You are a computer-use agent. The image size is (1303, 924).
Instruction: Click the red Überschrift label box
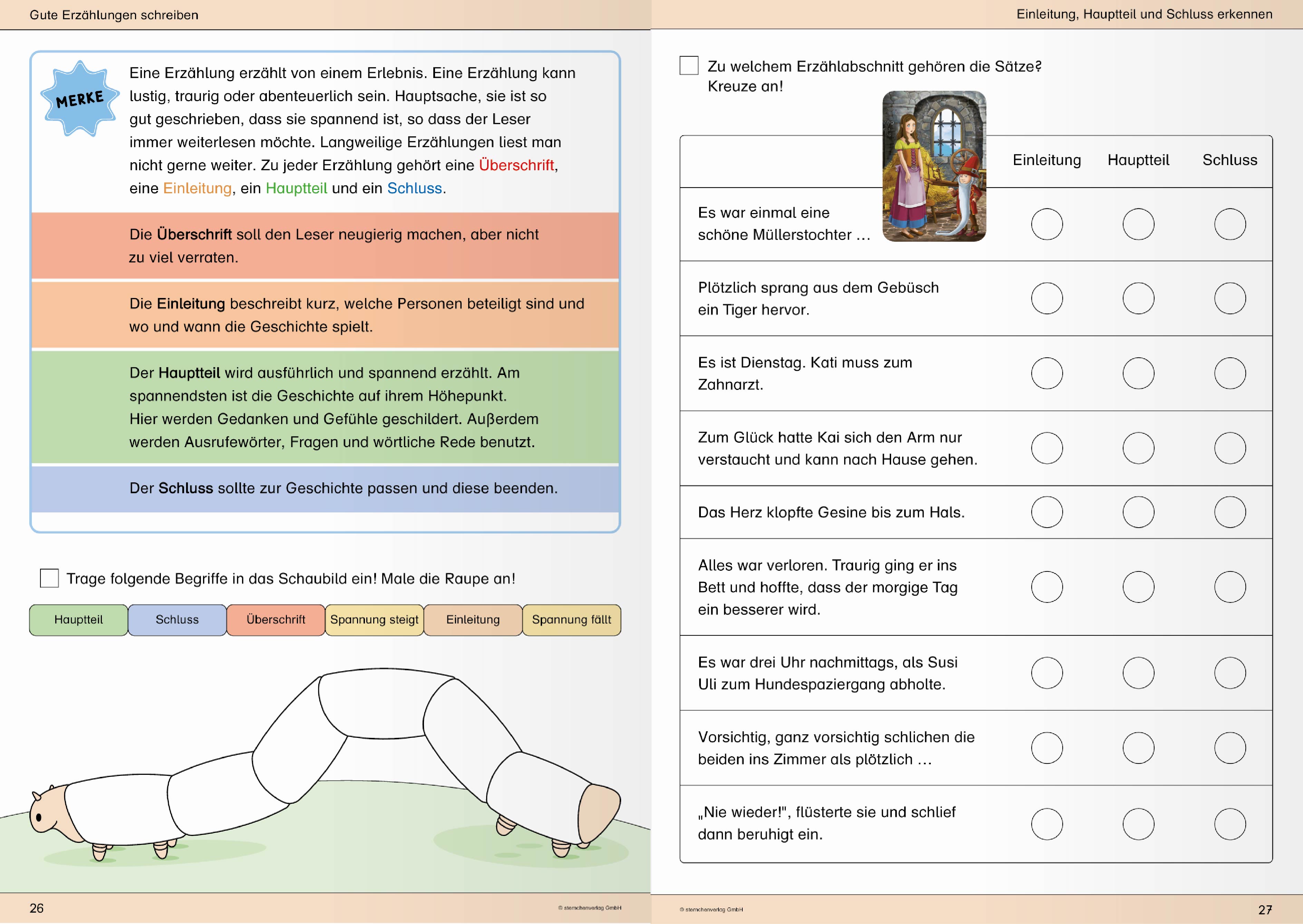(x=276, y=619)
